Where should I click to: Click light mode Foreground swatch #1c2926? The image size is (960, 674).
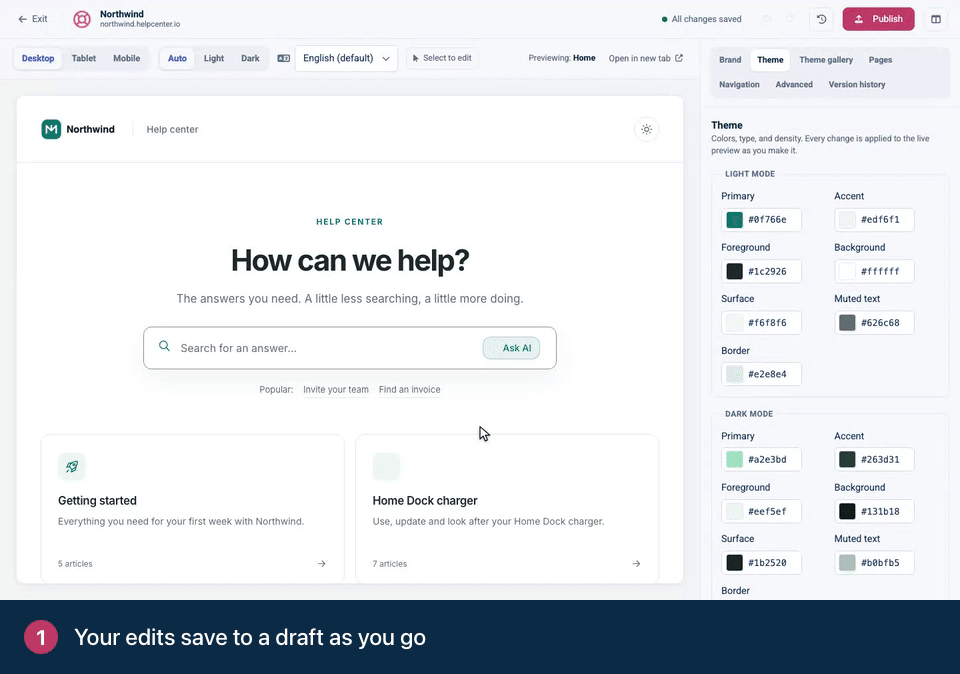pyautogui.click(x=735, y=271)
